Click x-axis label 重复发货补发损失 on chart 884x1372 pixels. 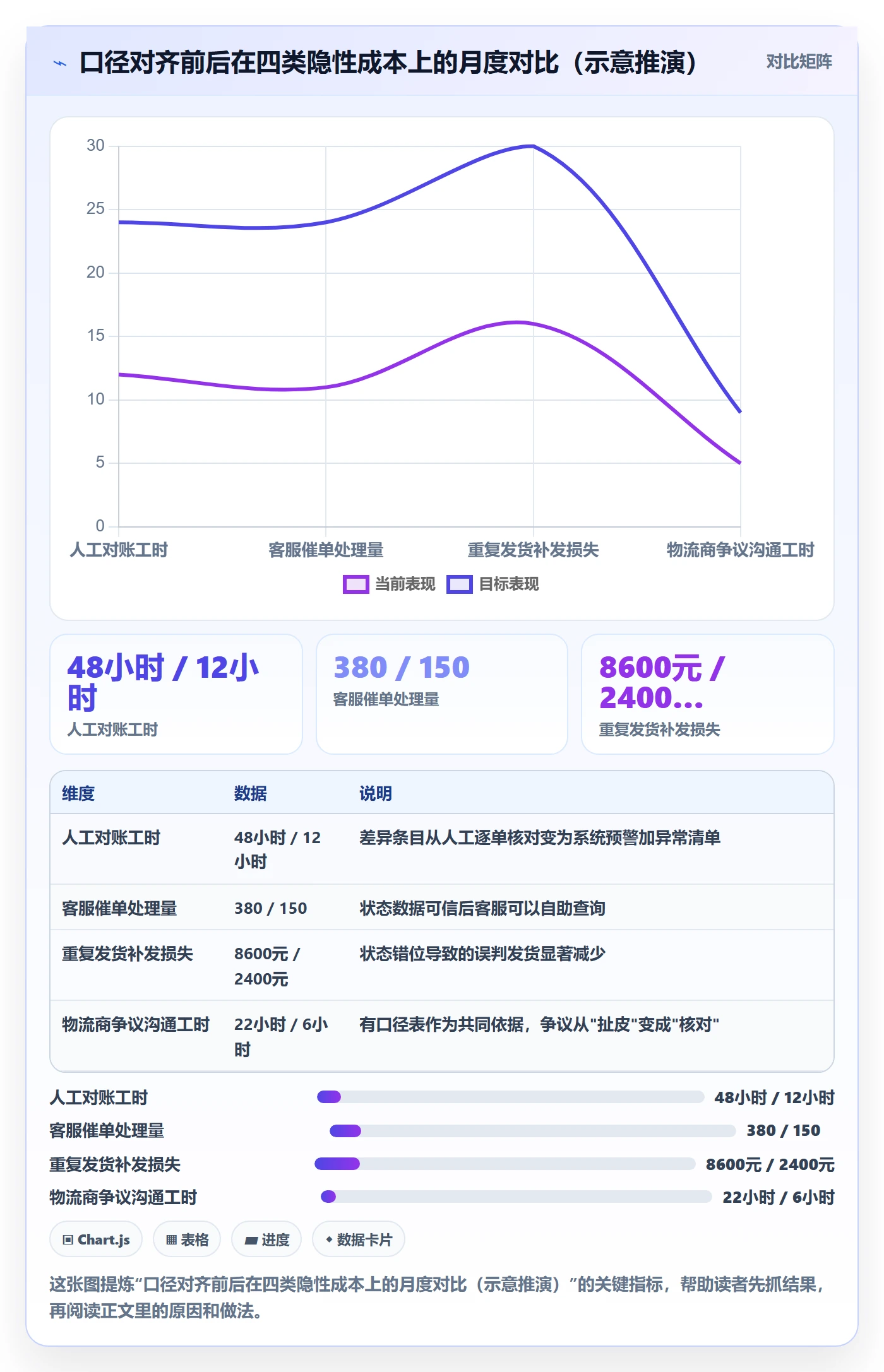[x=533, y=550]
